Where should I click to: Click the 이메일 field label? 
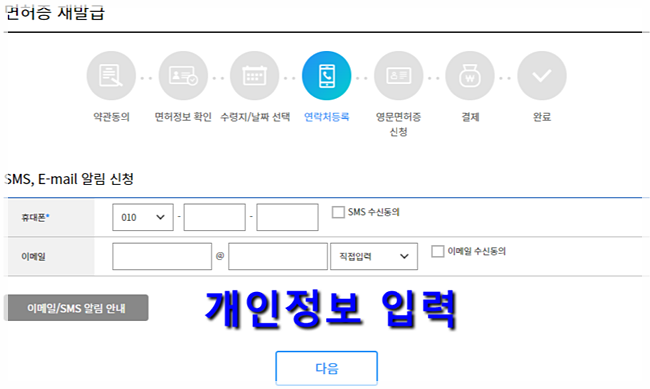(33, 257)
